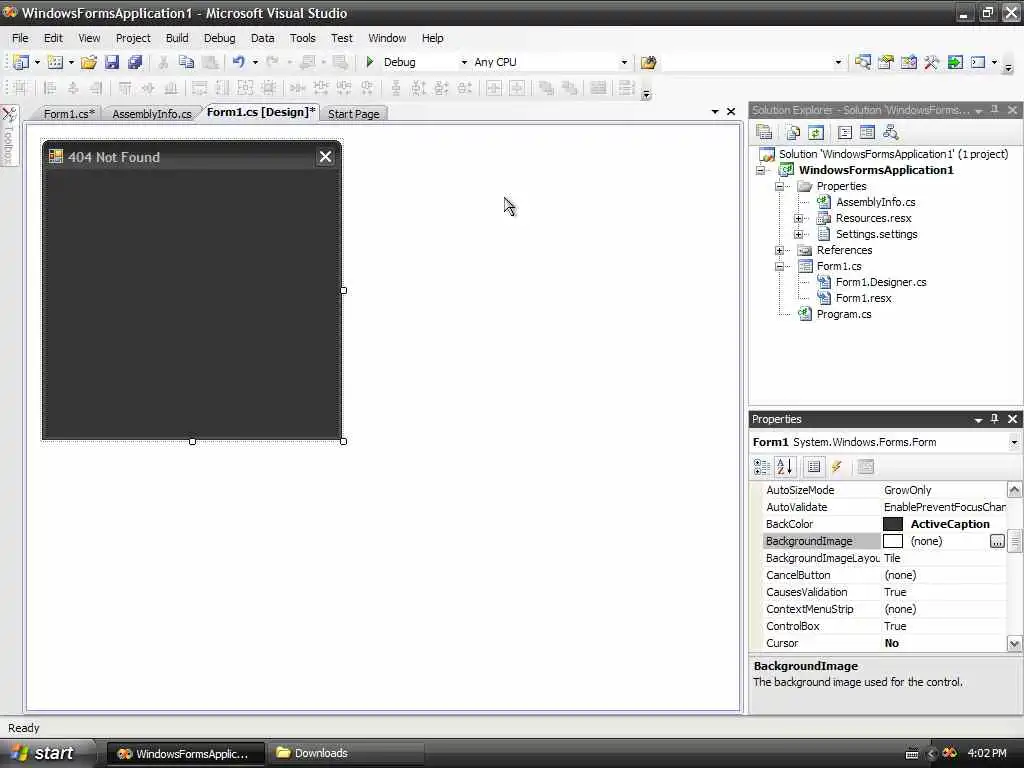Image resolution: width=1024 pixels, height=768 pixels.
Task: Expand the Resources.resx node
Action: pos(798,218)
